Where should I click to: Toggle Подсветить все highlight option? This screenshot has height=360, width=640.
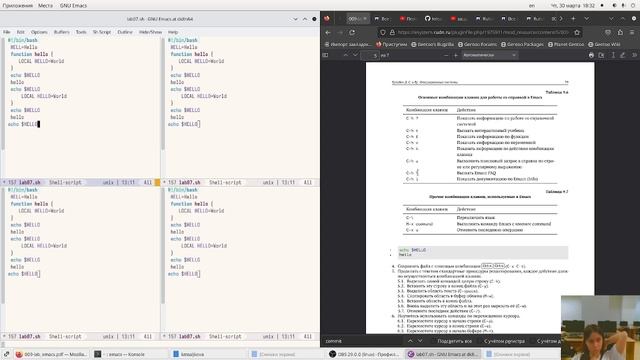[454, 341]
